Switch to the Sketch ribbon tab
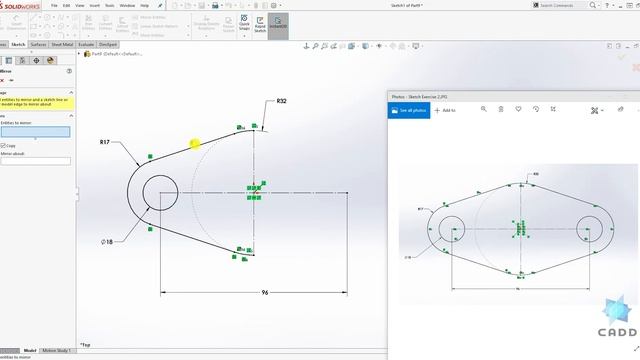The image size is (640, 360). (x=18, y=44)
